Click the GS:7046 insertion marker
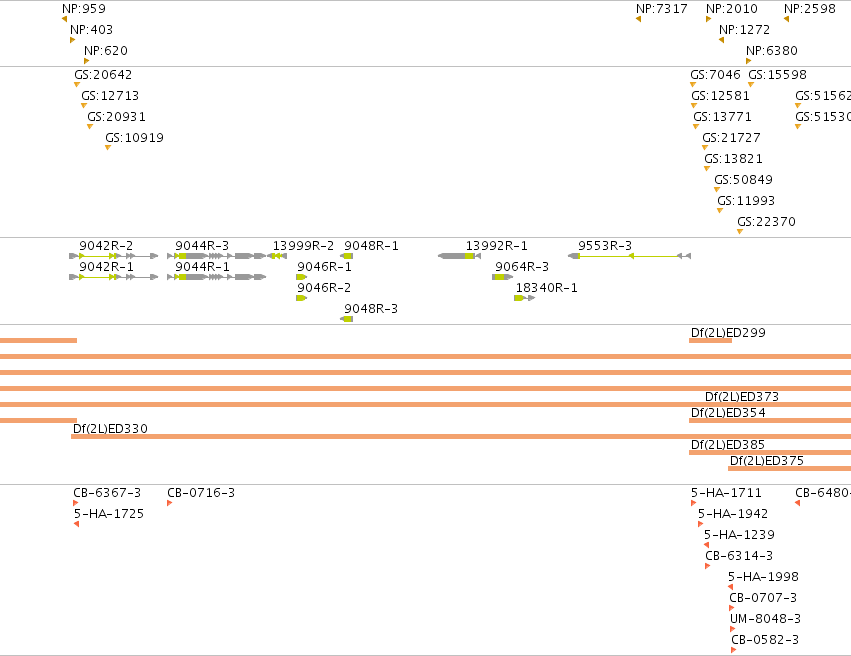851x656 pixels. point(693,85)
